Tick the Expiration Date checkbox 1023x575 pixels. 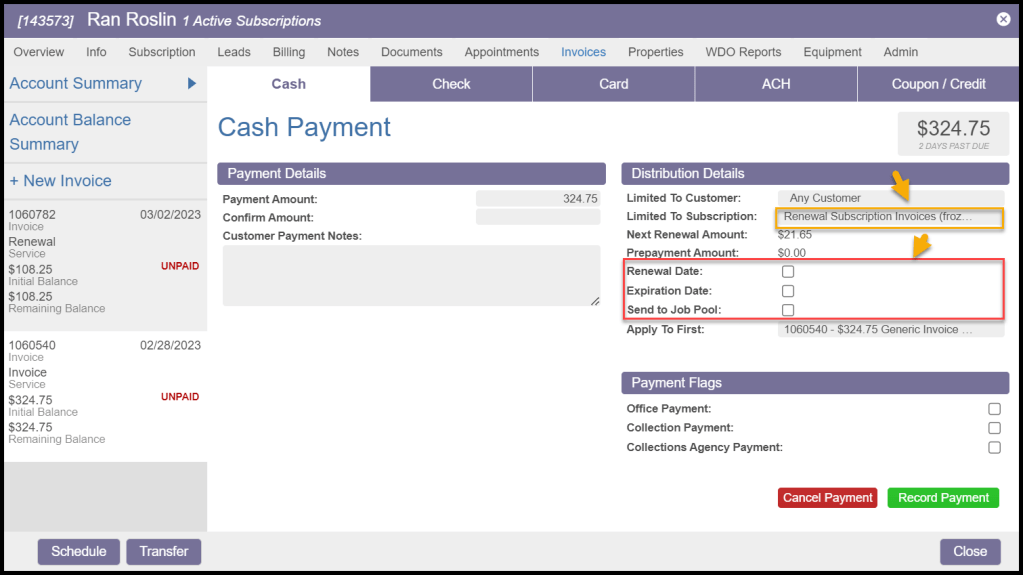point(788,291)
